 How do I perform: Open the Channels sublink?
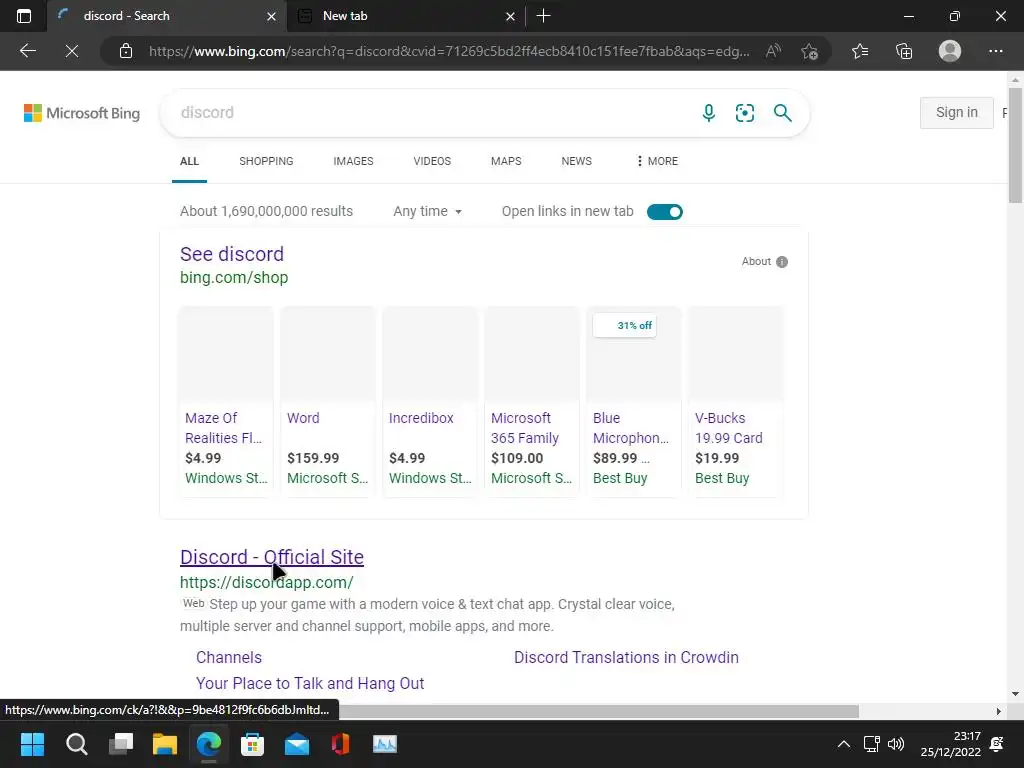[x=229, y=658]
